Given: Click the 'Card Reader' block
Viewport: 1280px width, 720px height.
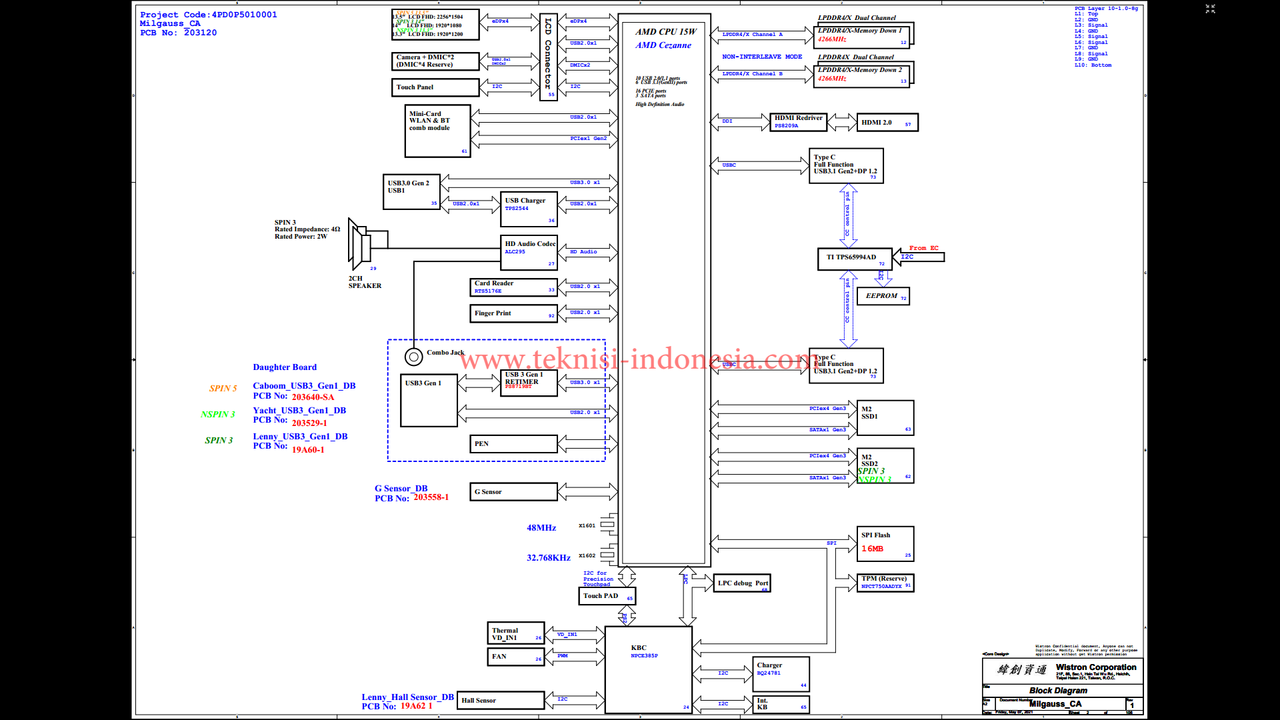Looking at the screenshot, I should tap(513, 288).
